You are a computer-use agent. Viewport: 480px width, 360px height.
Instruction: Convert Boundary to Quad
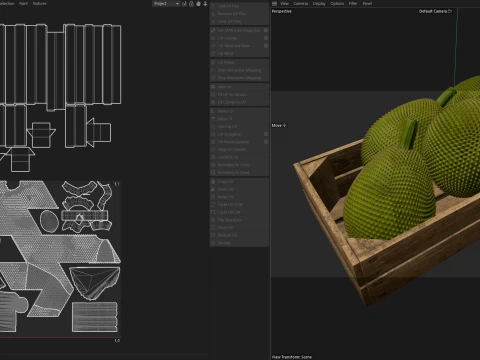tap(239, 172)
